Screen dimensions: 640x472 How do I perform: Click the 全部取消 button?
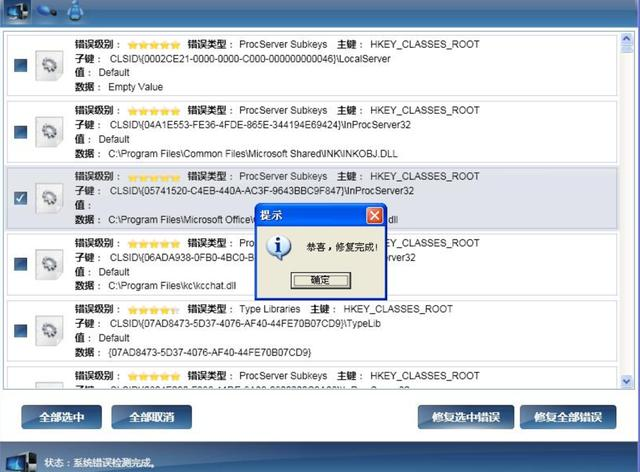click(x=151, y=417)
